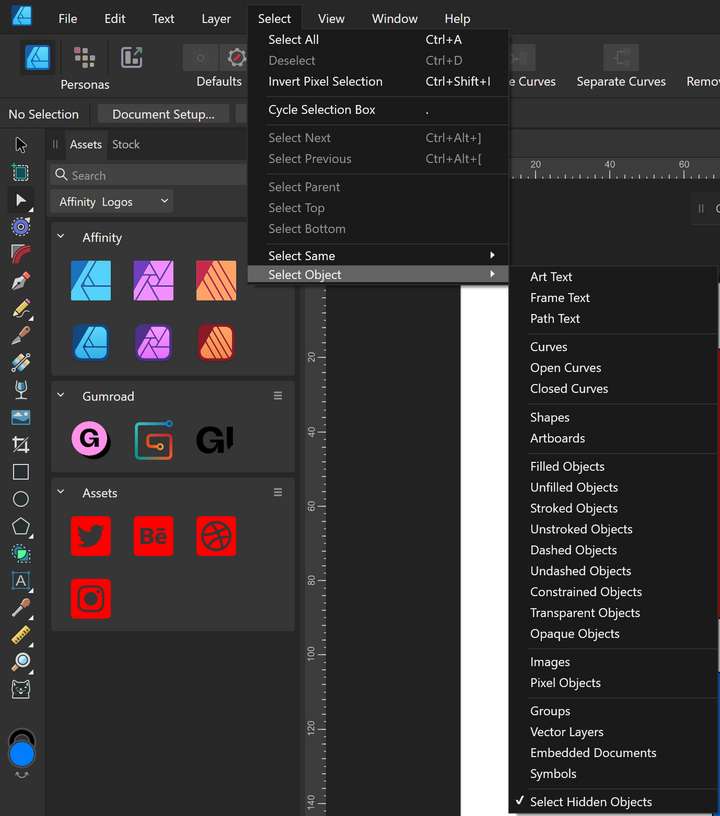This screenshot has height=816, width=720.
Task: Click the black stroke color ring
Action: 22,733
